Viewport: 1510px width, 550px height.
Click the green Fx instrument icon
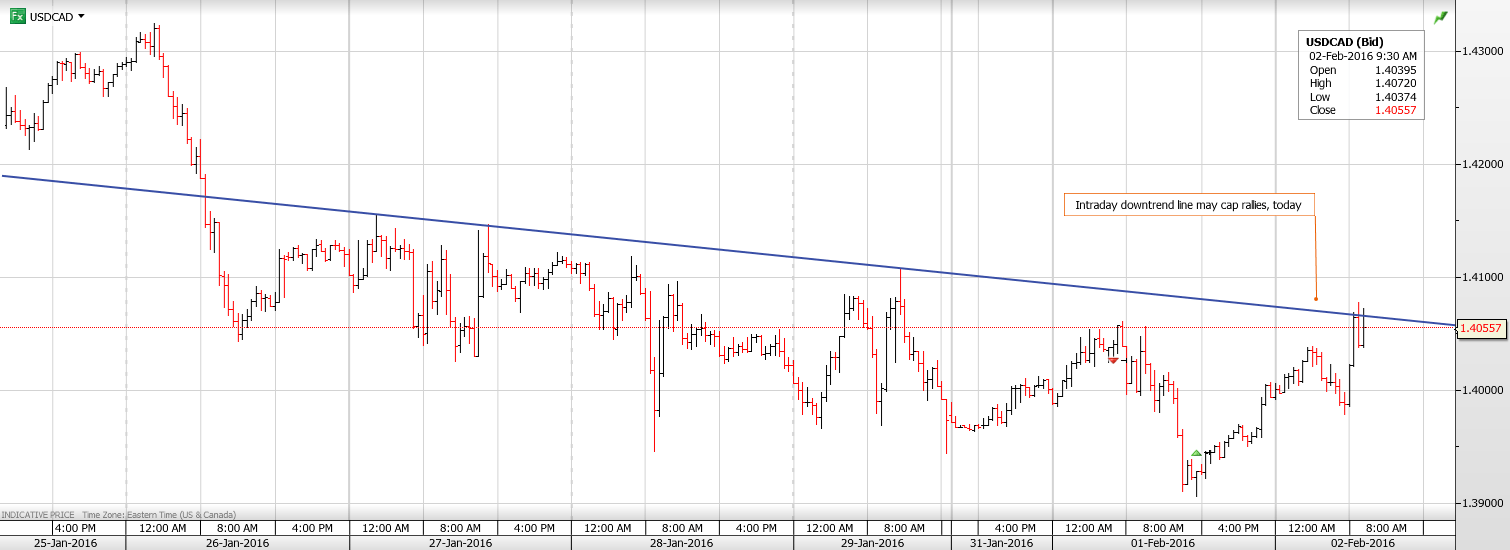17,16
